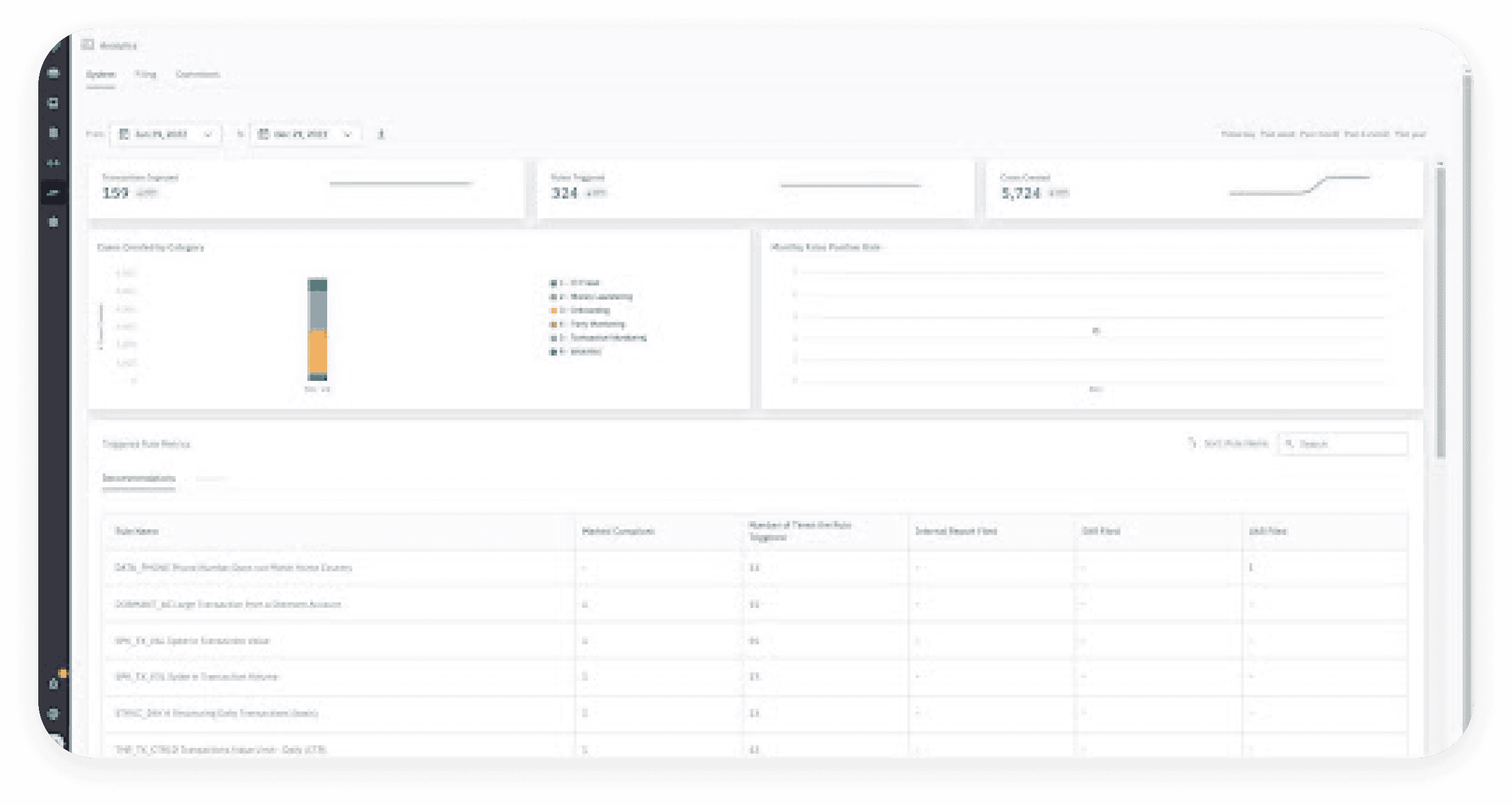
Task: Switch to the Filing tab
Action: click(145, 75)
